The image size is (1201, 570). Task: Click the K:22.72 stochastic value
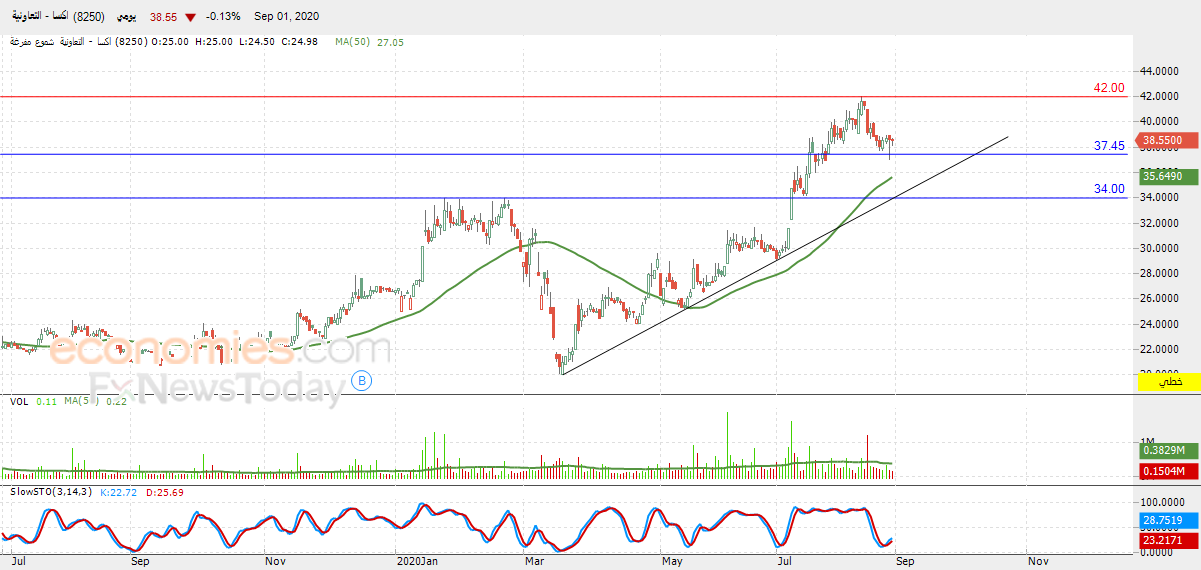click(120, 492)
